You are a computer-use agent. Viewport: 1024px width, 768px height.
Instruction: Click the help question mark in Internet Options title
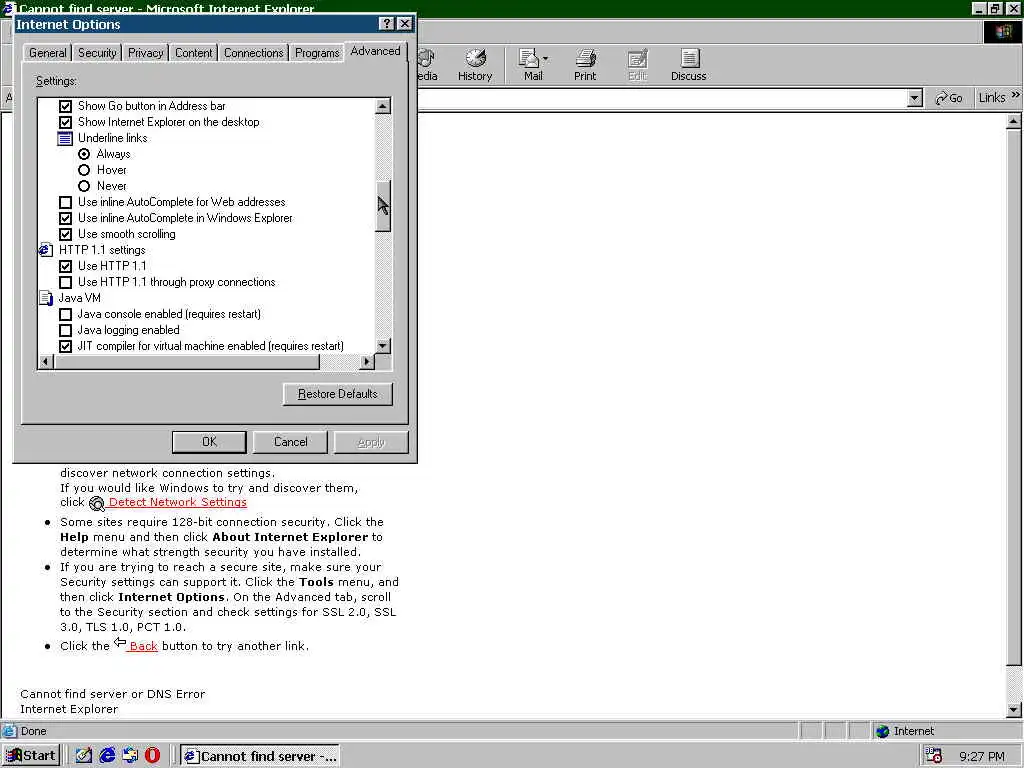pos(387,24)
